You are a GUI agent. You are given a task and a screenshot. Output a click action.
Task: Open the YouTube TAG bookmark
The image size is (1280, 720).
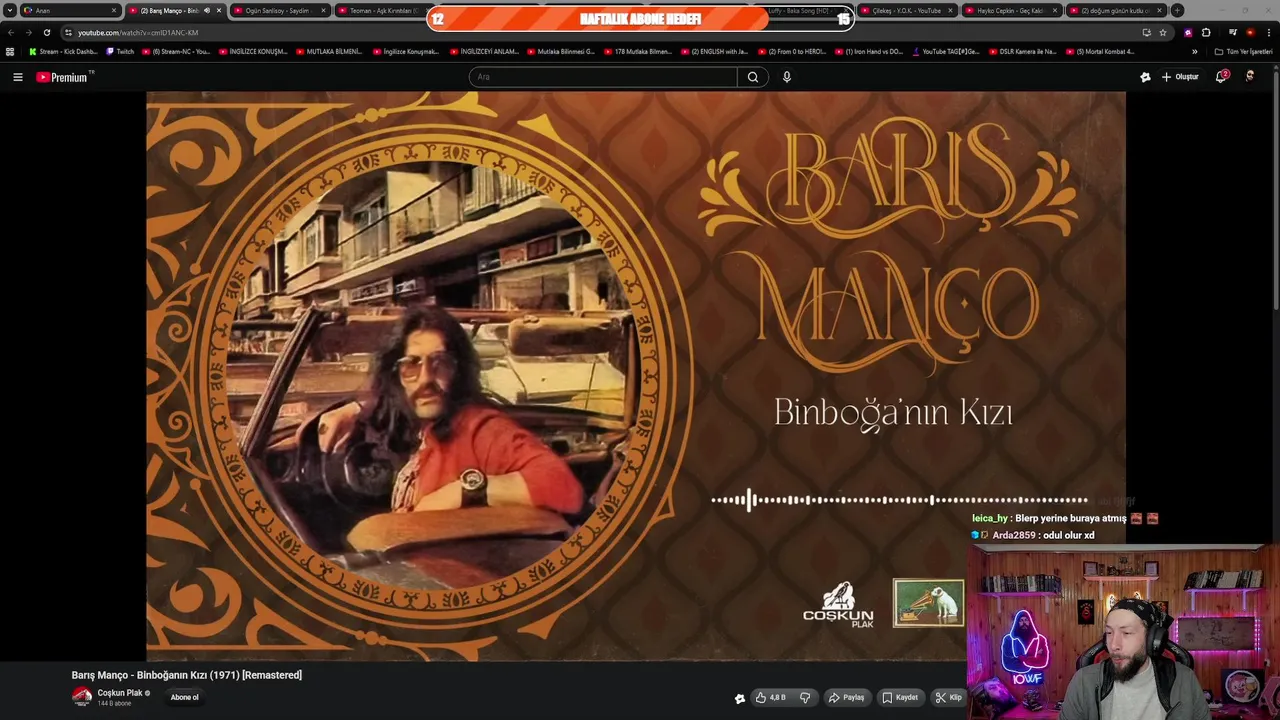coord(946,51)
